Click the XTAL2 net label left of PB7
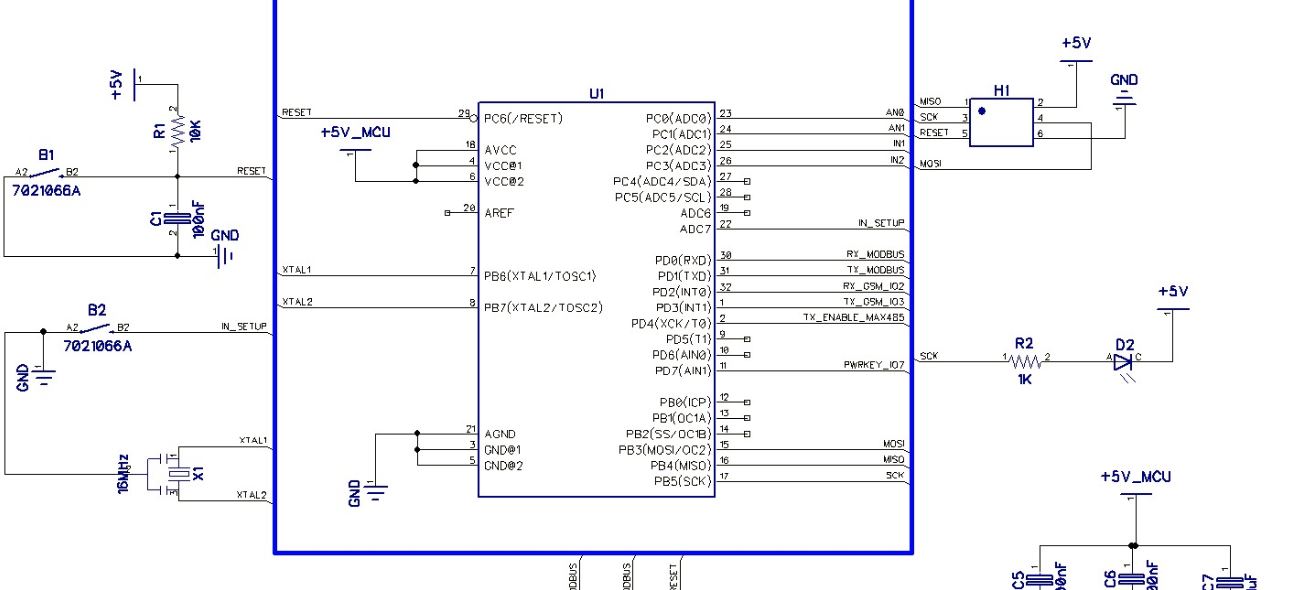The width and height of the screenshot is (1290, 590). pyautogui.click(x=297, y=302)
